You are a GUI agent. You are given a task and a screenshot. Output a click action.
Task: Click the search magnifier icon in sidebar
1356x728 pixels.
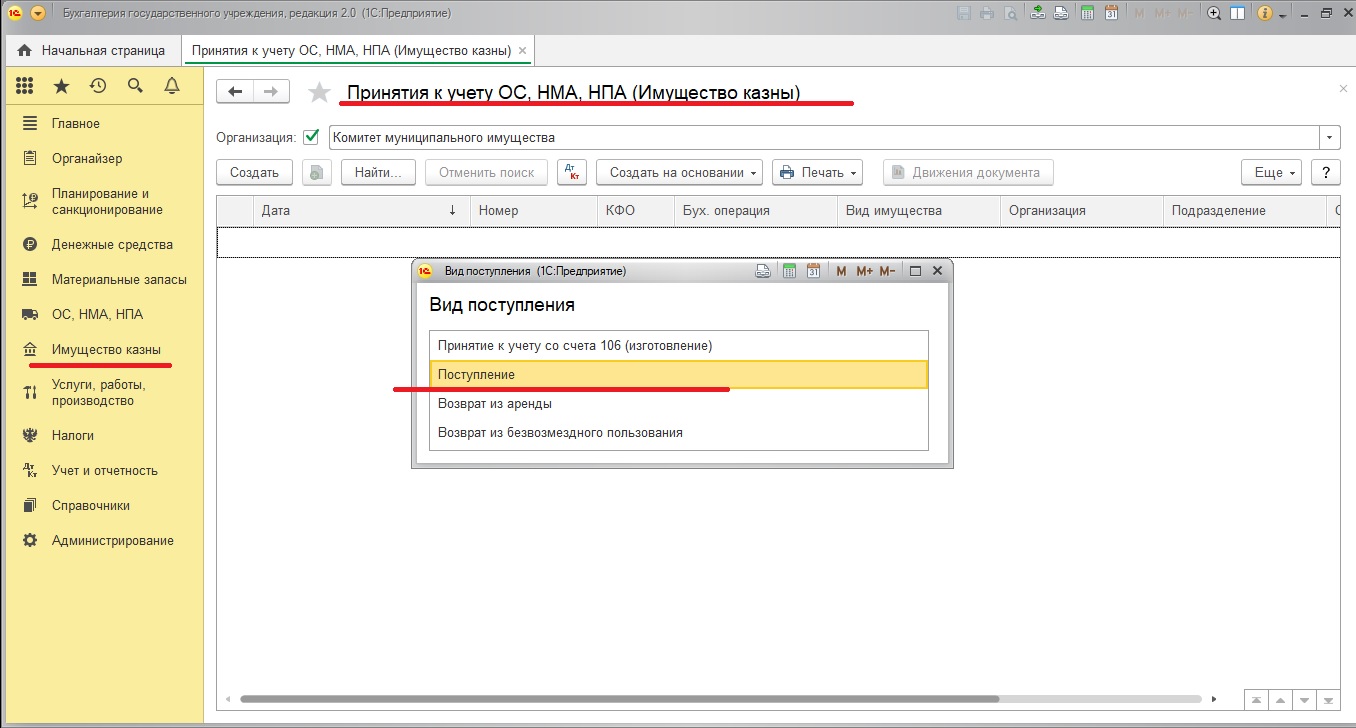coord(135,87)
